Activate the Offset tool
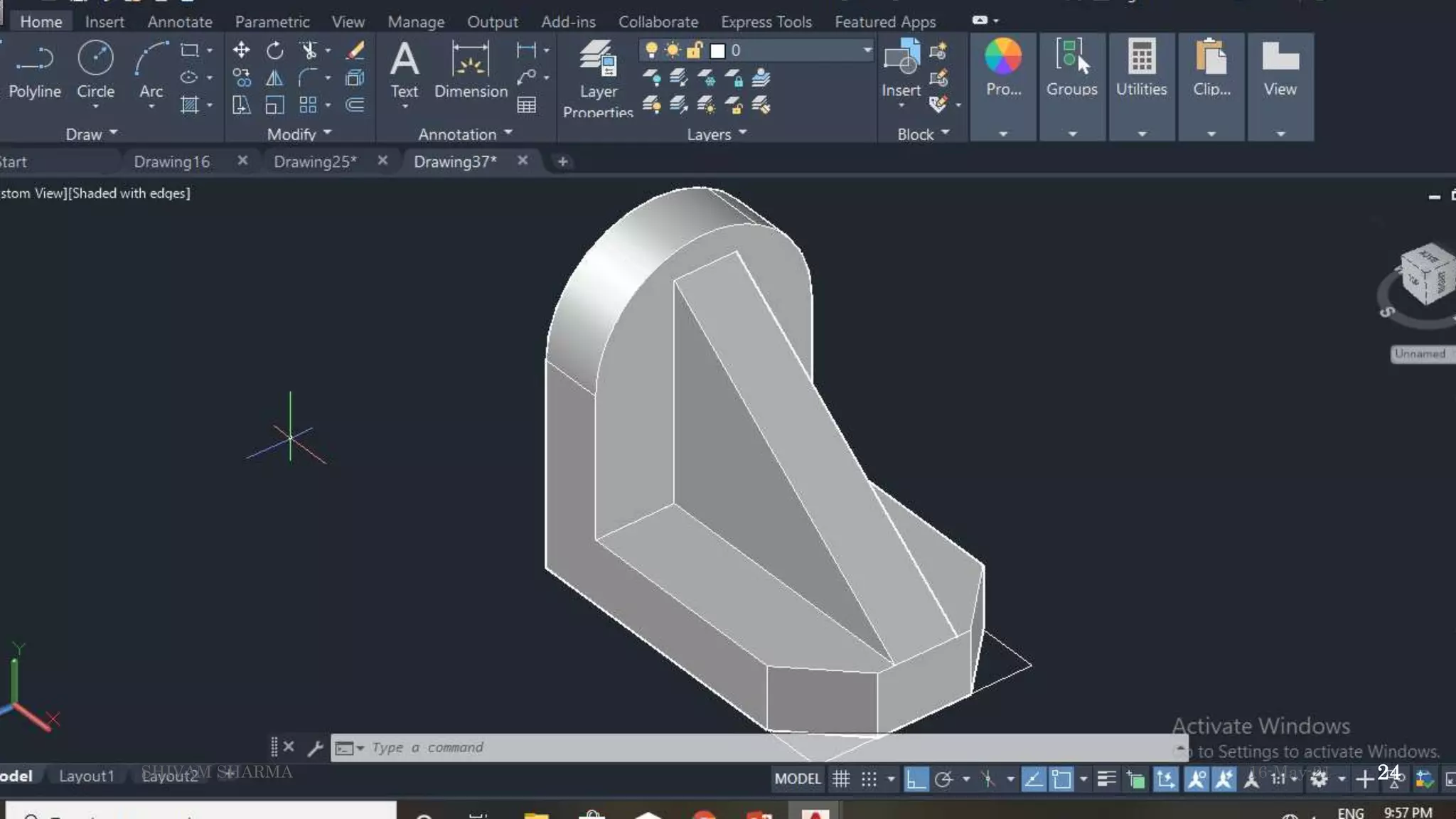Viewport: 1456px width, 819px height. [x=355, y=105]
